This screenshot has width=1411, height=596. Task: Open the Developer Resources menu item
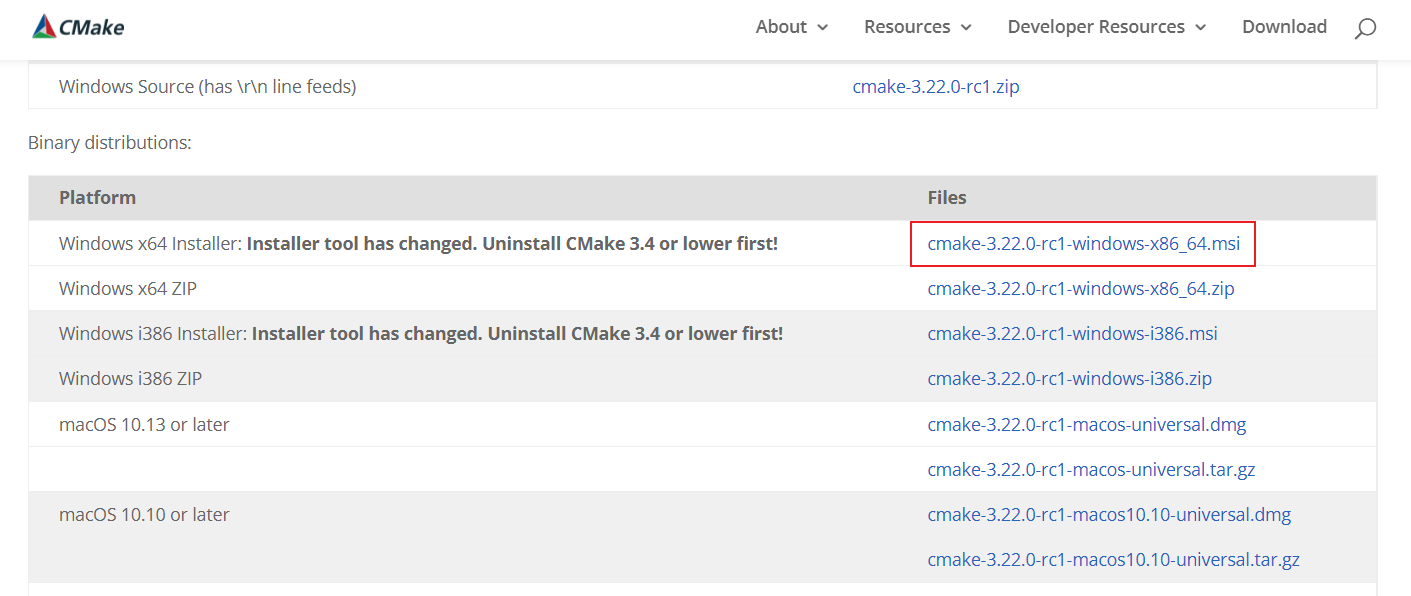coord(1096,27)
